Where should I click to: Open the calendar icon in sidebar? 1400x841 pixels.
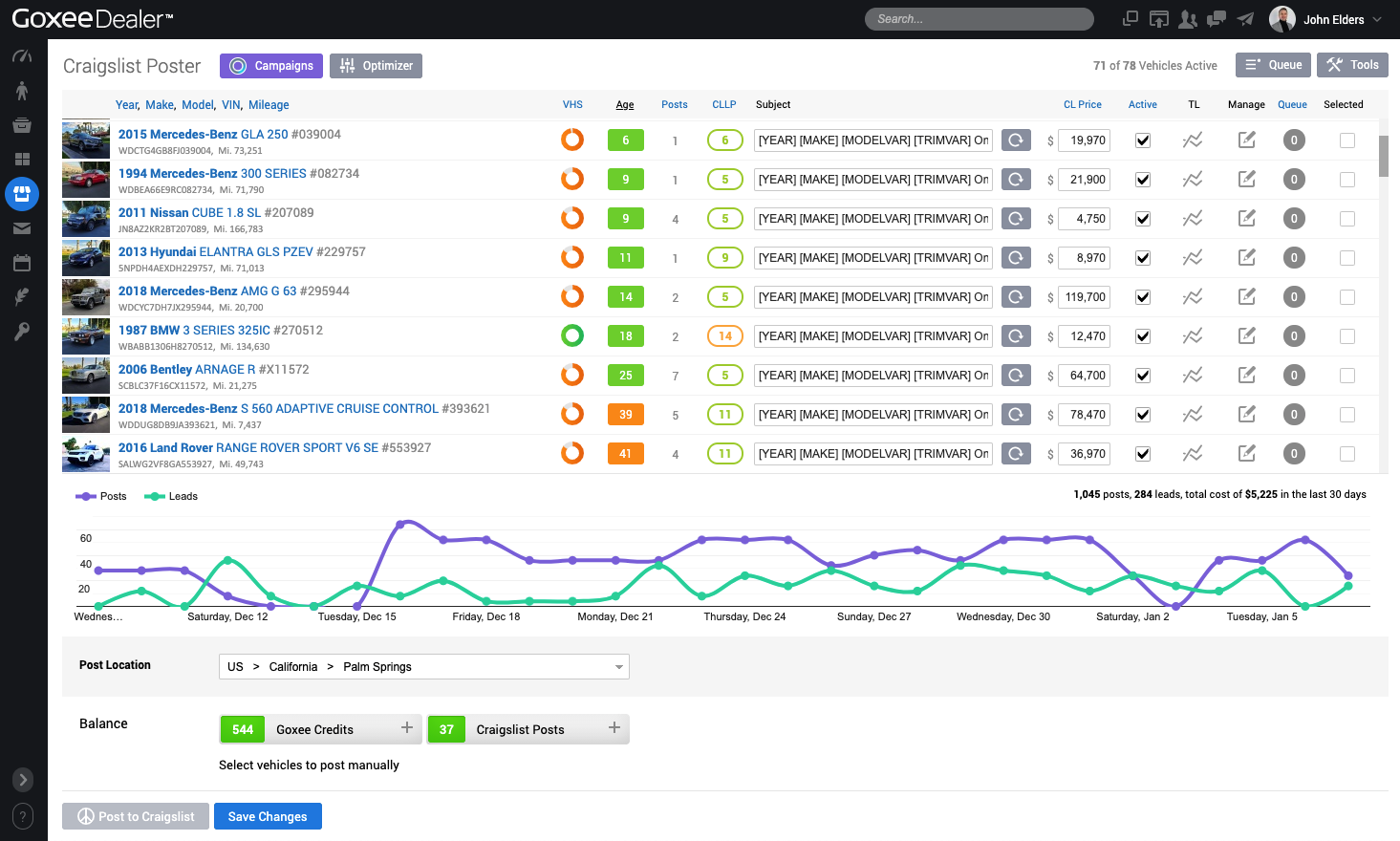22,263
